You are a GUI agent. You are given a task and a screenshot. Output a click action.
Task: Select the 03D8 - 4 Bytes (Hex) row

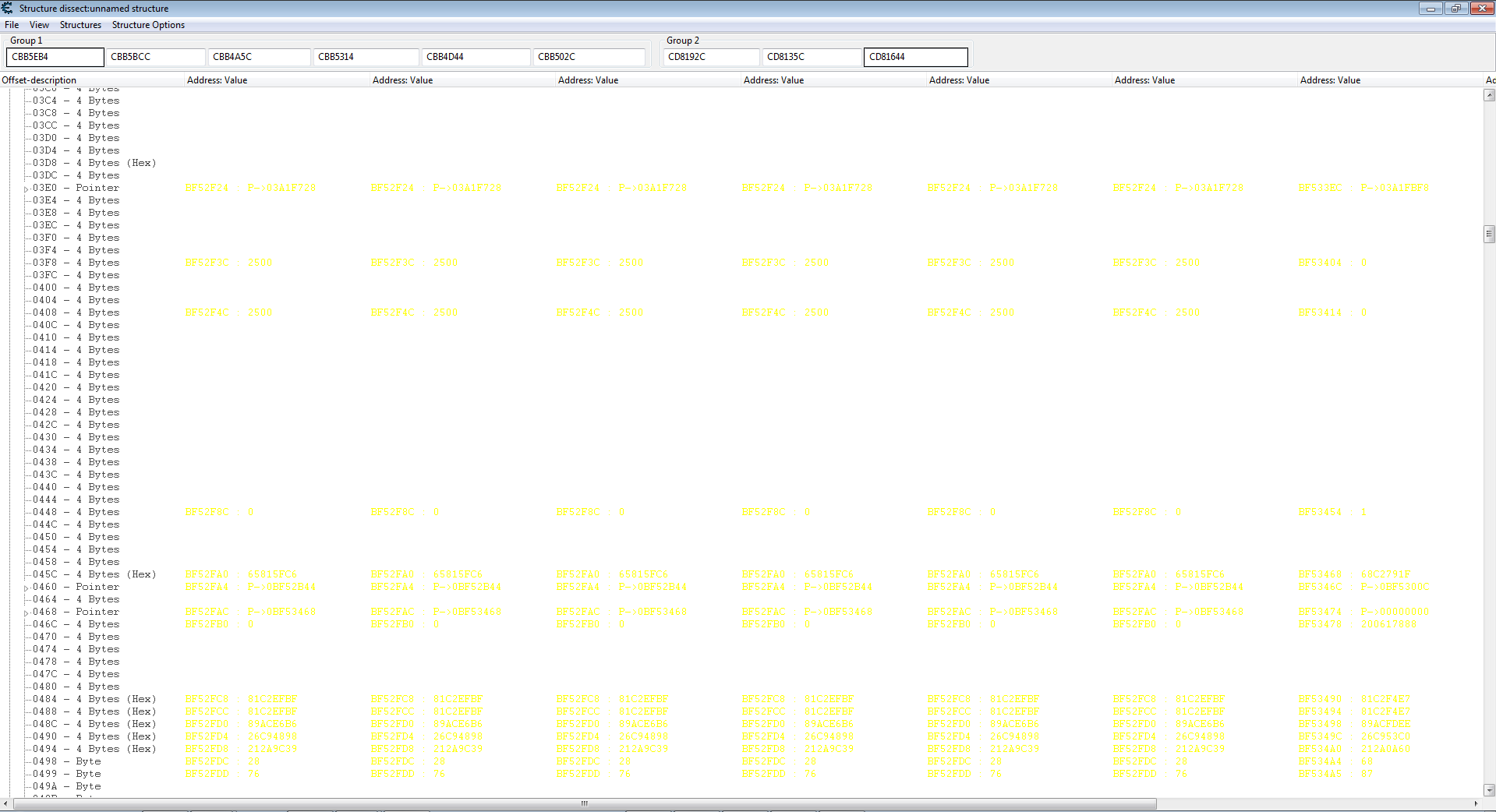[x=94, y=163]
